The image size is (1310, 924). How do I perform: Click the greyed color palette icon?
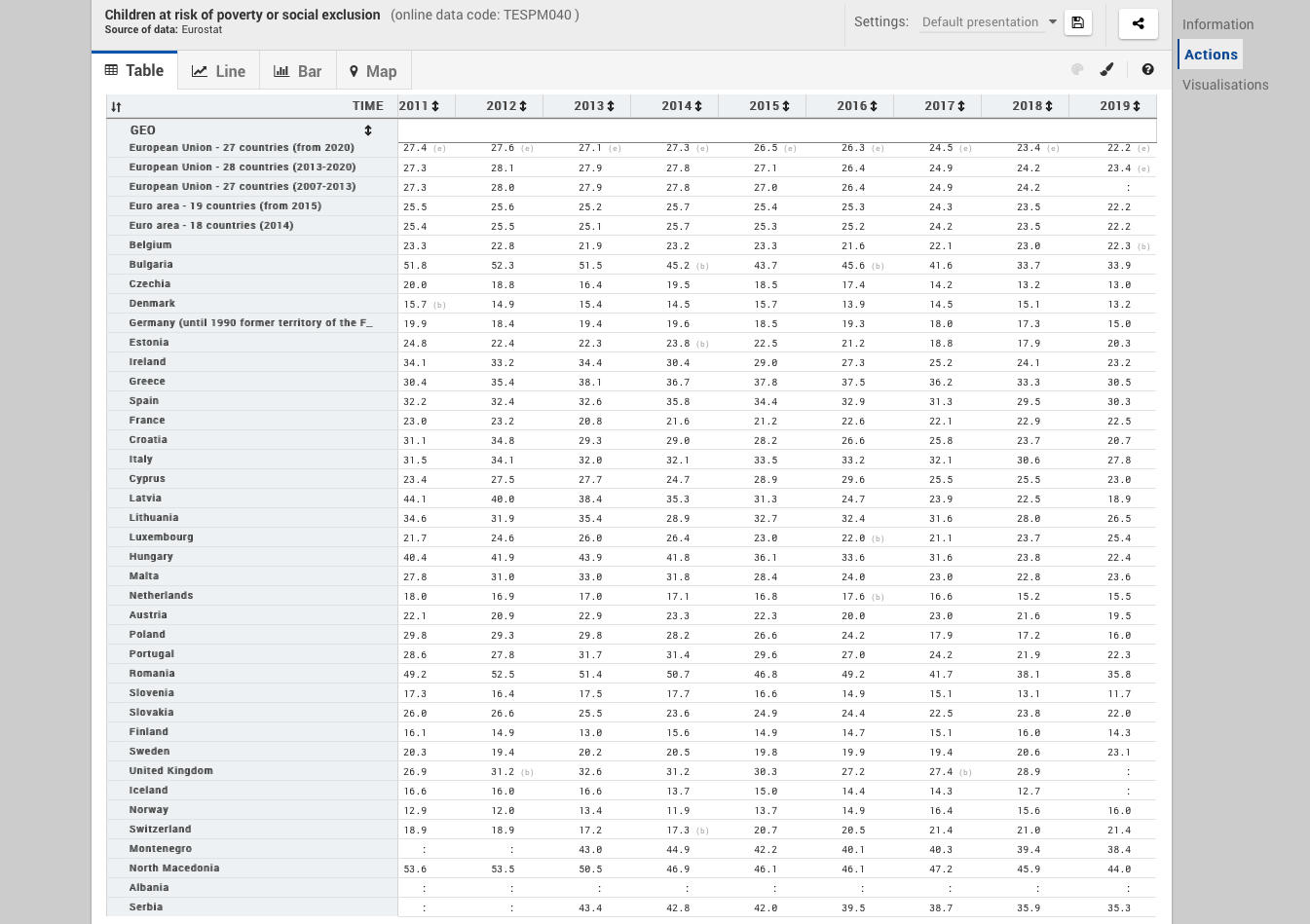point(1077,69)
